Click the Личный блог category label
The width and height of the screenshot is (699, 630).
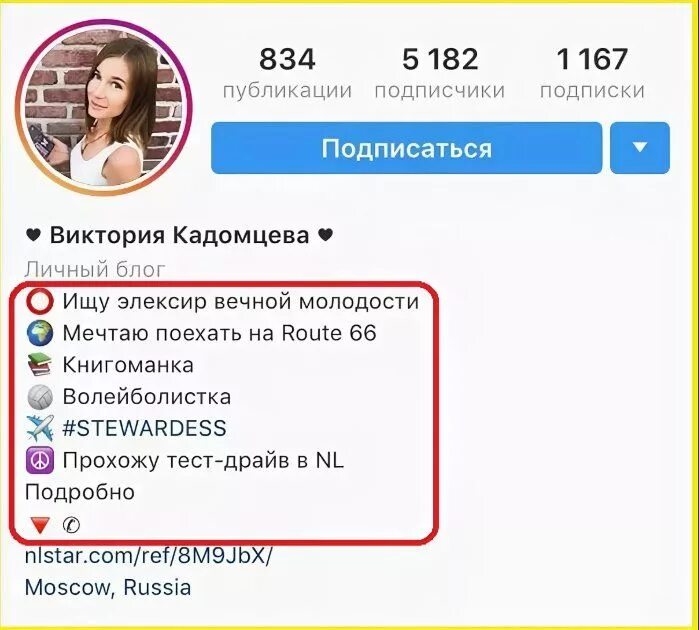[95, 270]
